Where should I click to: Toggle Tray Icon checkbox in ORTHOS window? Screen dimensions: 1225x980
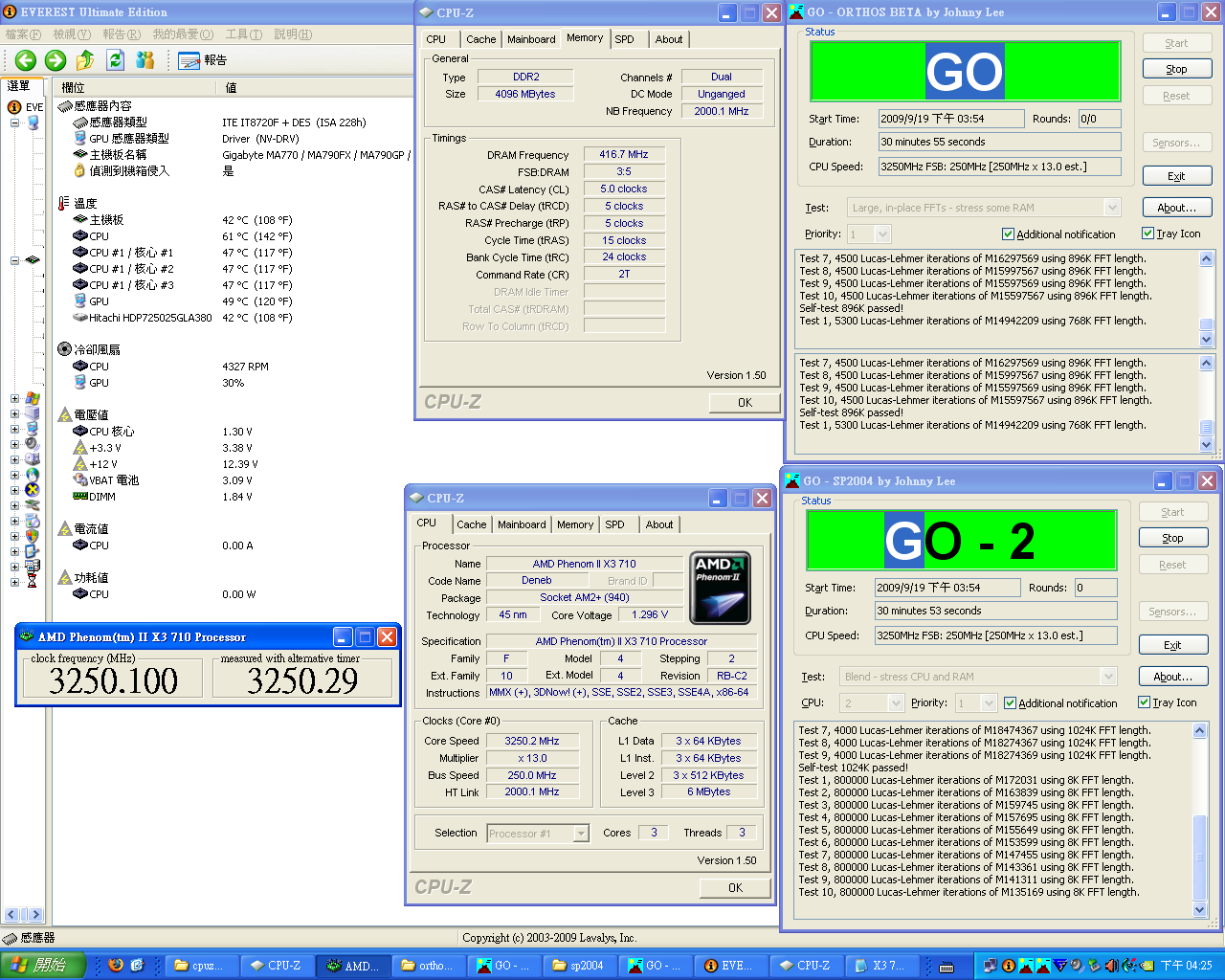tap(1147, 234)
